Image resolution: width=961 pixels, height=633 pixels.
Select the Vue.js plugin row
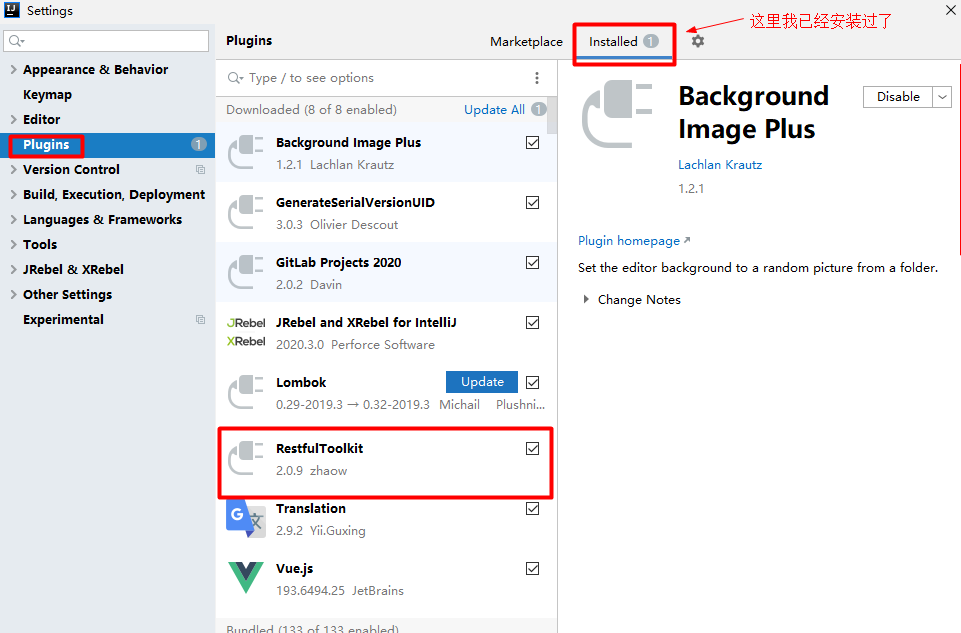pos(386,579)
